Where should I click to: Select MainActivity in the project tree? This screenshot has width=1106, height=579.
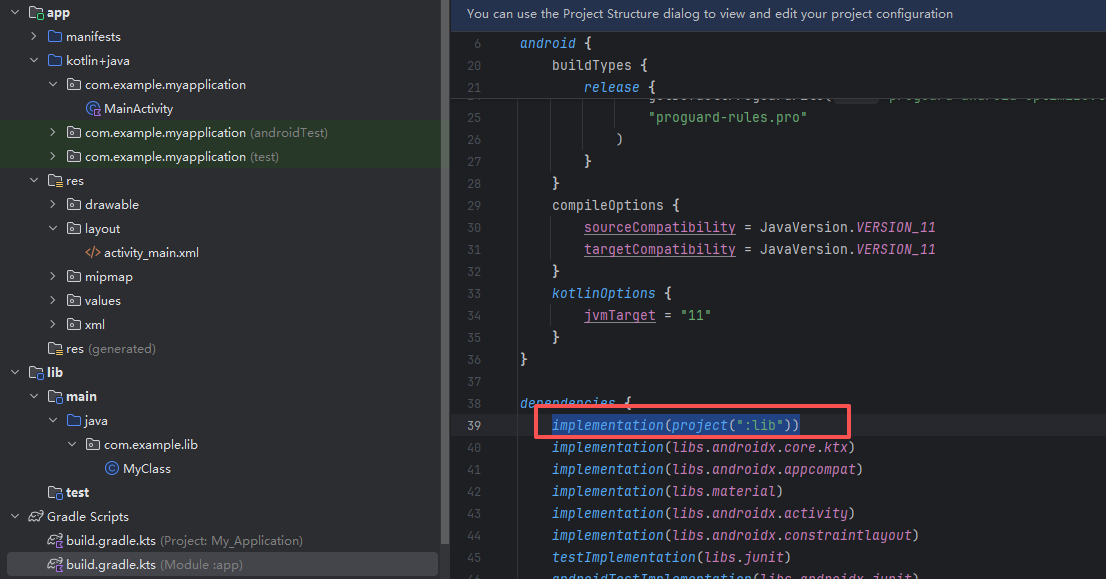click(x=138, y=109)
